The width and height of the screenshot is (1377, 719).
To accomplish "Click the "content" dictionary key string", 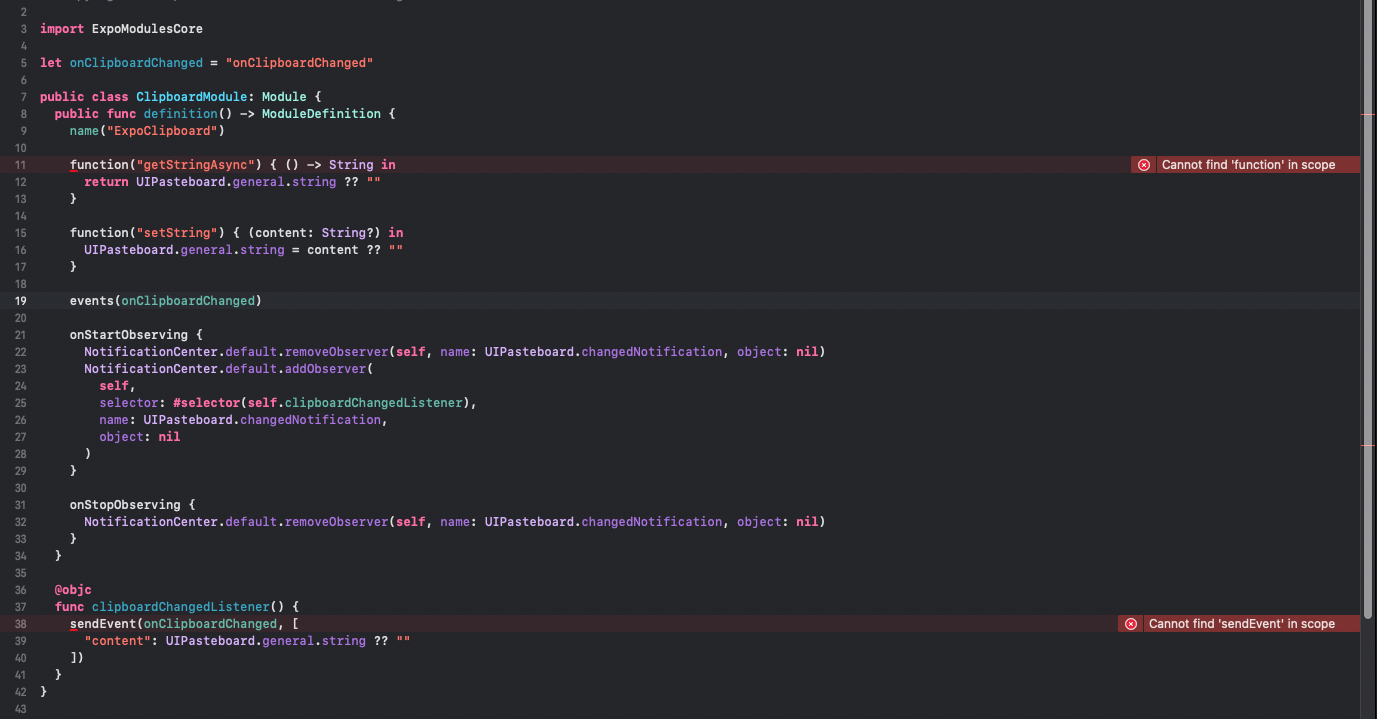I will point(117,641).
